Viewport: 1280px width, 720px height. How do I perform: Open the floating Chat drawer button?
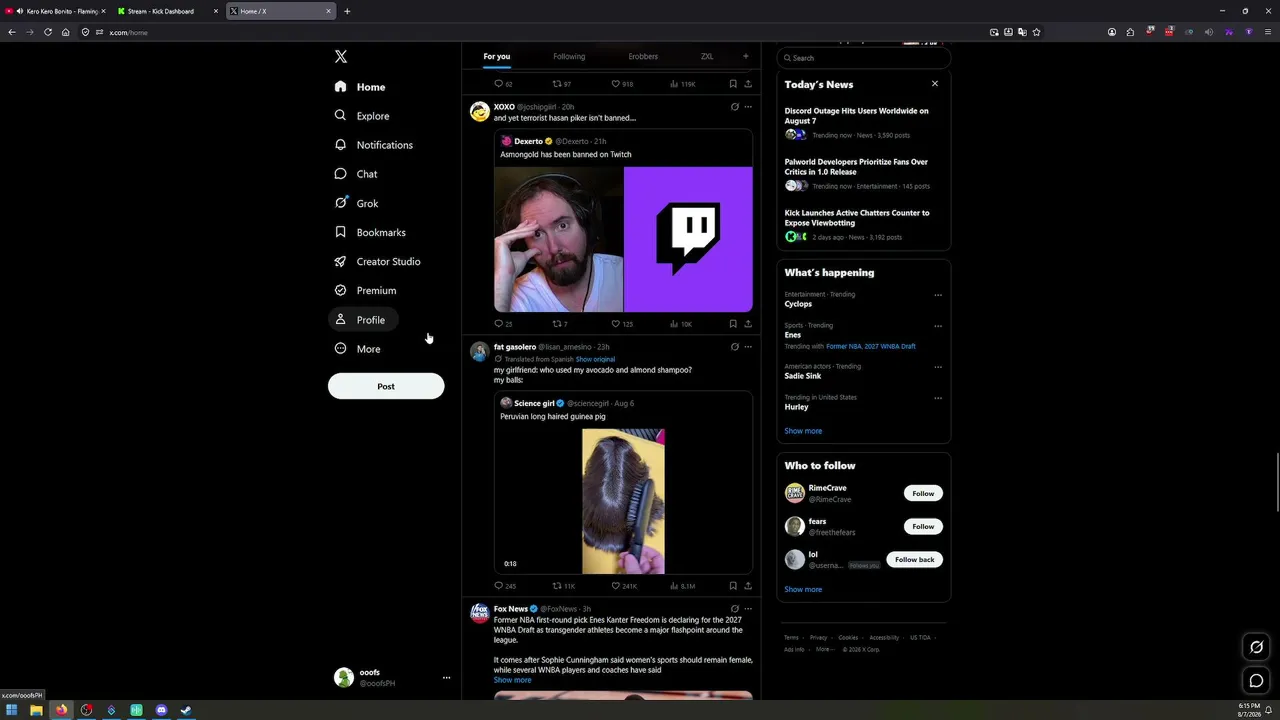1257,681
